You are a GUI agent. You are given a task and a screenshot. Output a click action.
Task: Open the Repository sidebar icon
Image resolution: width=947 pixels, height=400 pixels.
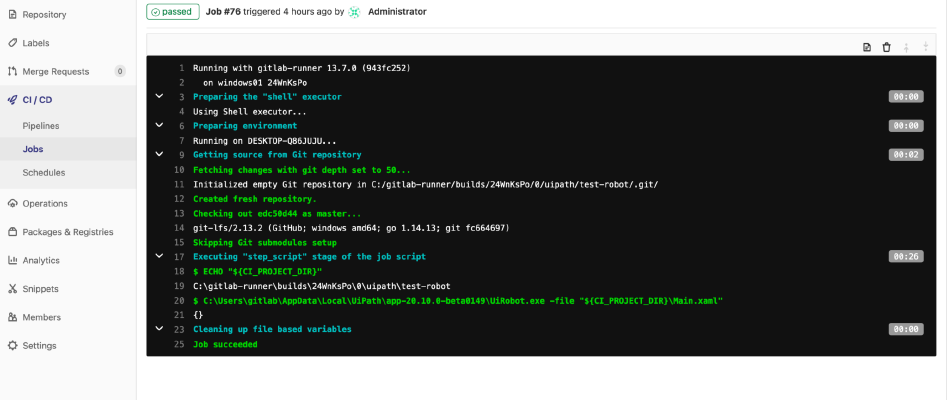click(13, 15)
